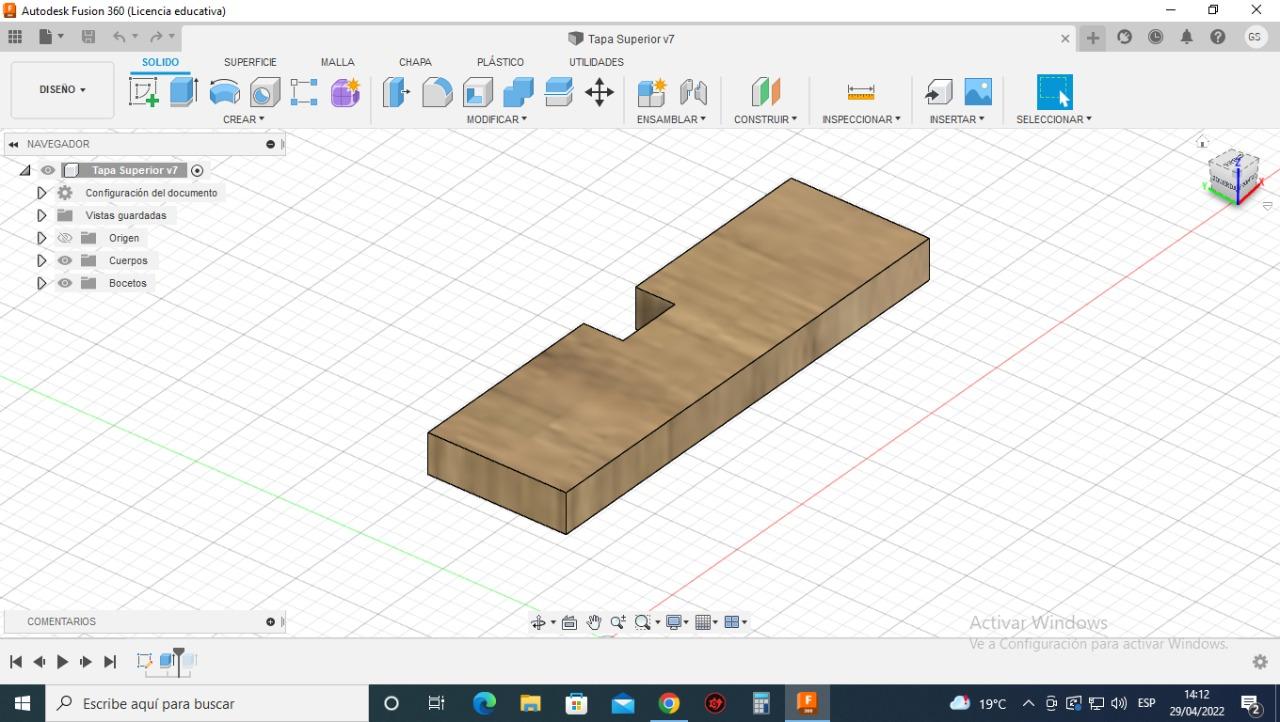Open Chrome from the Windows taskbar
This screenshot has width=1280, height=722.
[x=669, y=703]
